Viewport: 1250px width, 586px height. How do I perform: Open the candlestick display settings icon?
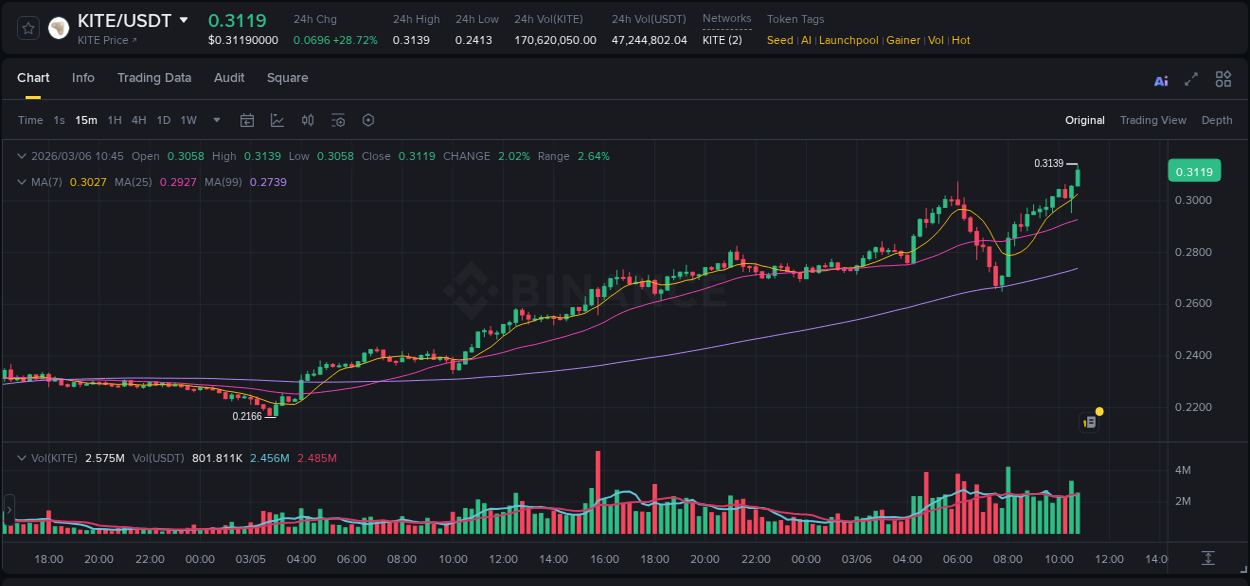coord(307,120)
